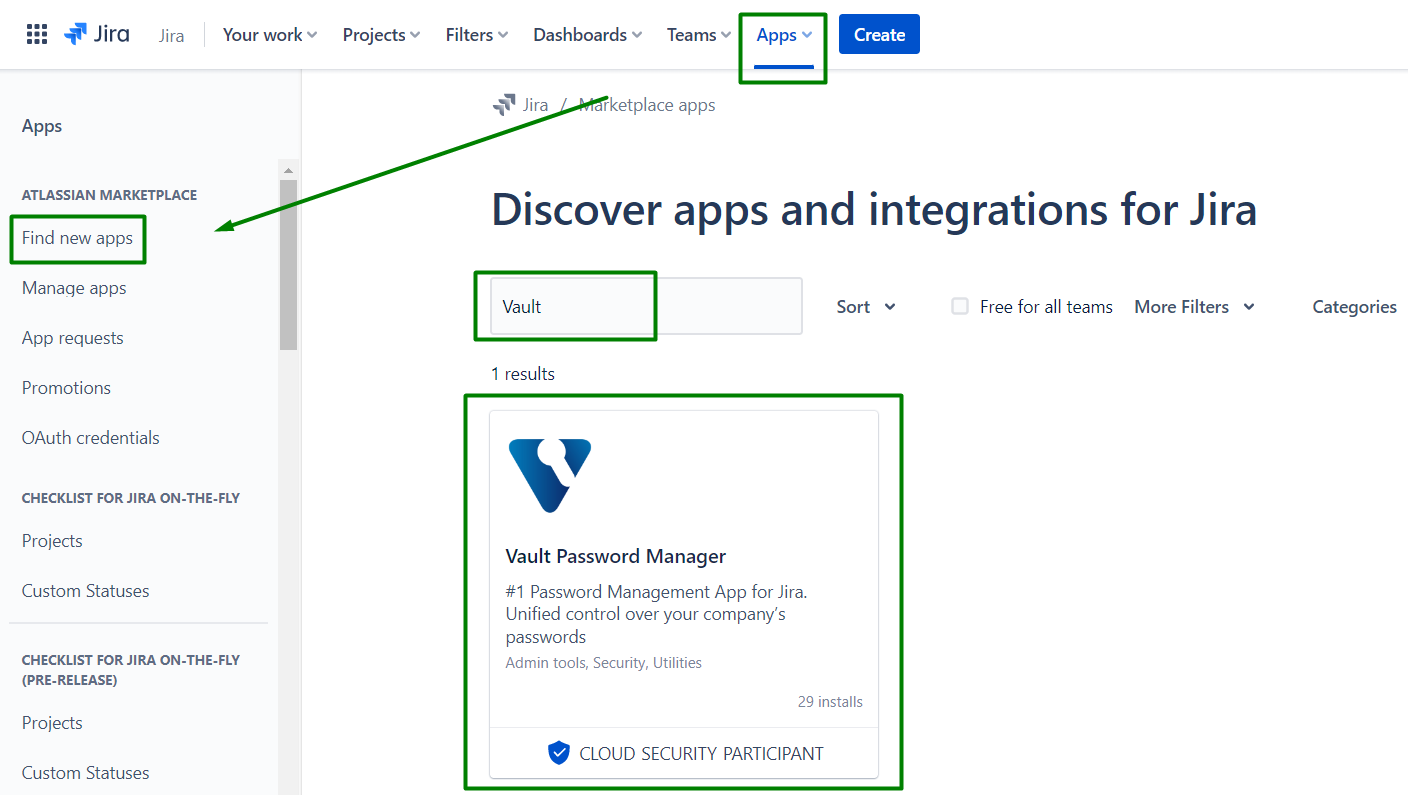Viewport: 1408px width, 795px height.
Task: Open the app switcher grid icon
Action: tap(37, 34)
